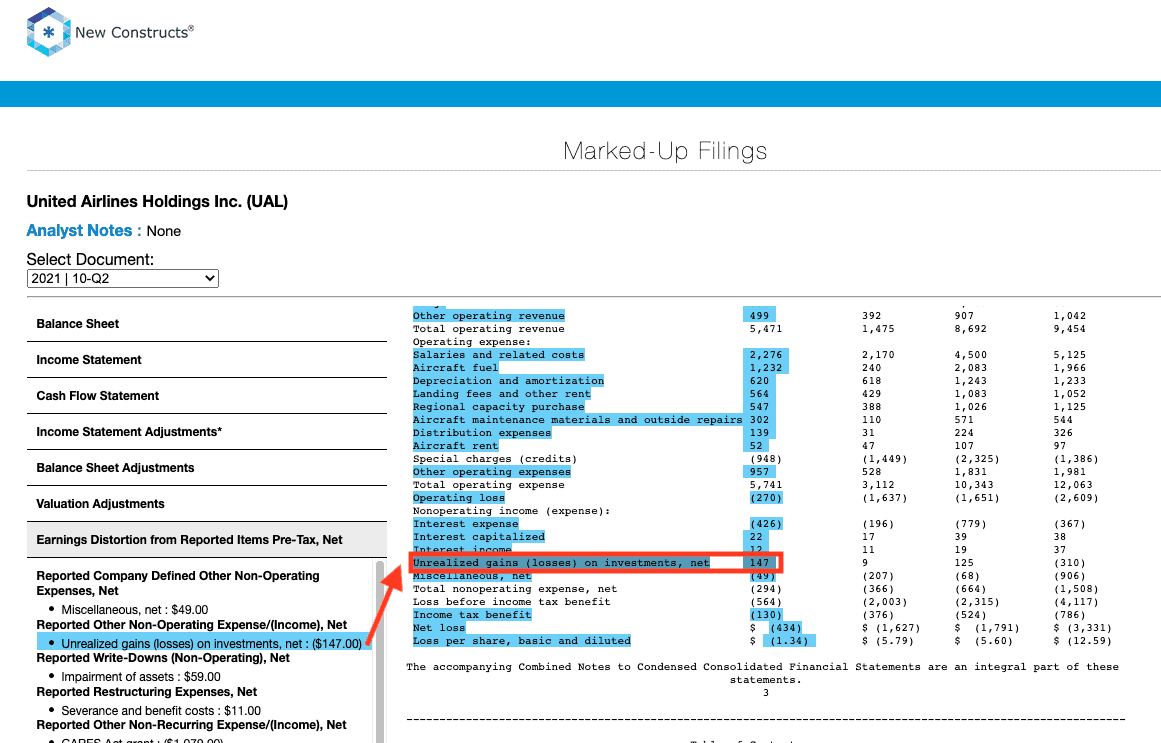Click highlighted 'Other operating revenue' line
The image size is (1161, 743).
pos(489,316)
